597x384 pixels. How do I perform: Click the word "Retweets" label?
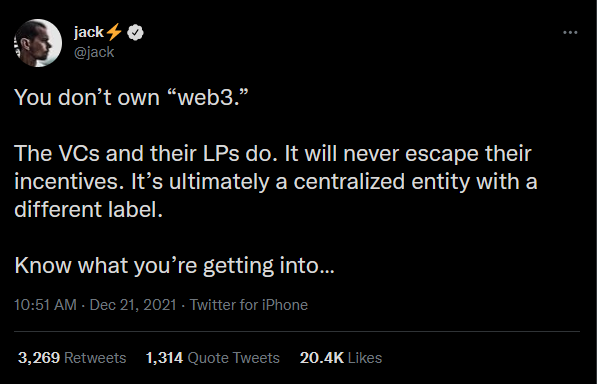(95, 358)
